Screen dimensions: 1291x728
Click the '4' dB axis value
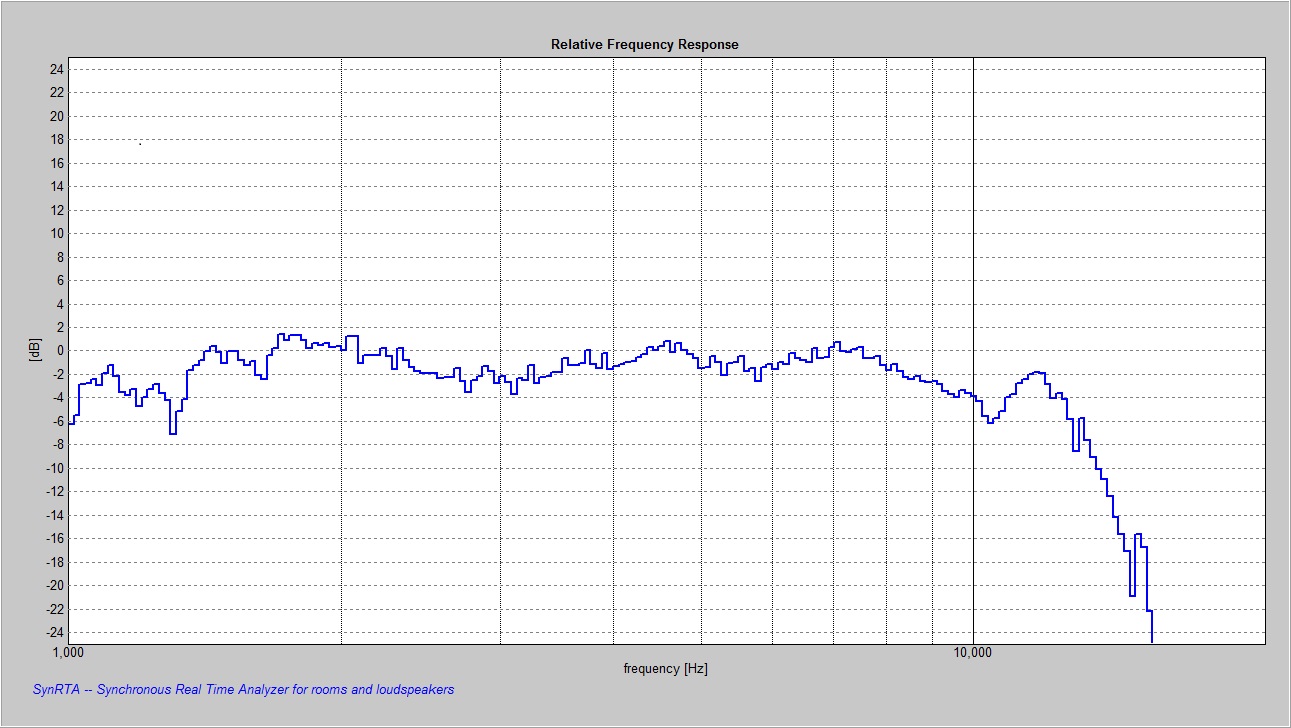point(61,304)
